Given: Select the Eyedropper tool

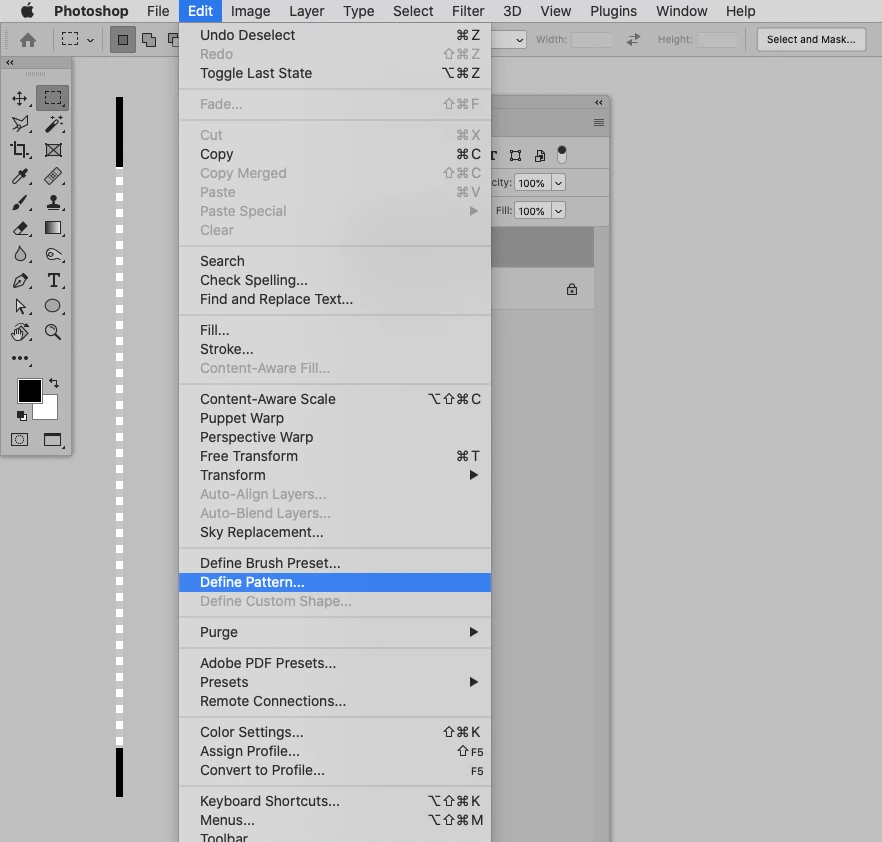Looking at the screenshot, I should tap(20, 176).
